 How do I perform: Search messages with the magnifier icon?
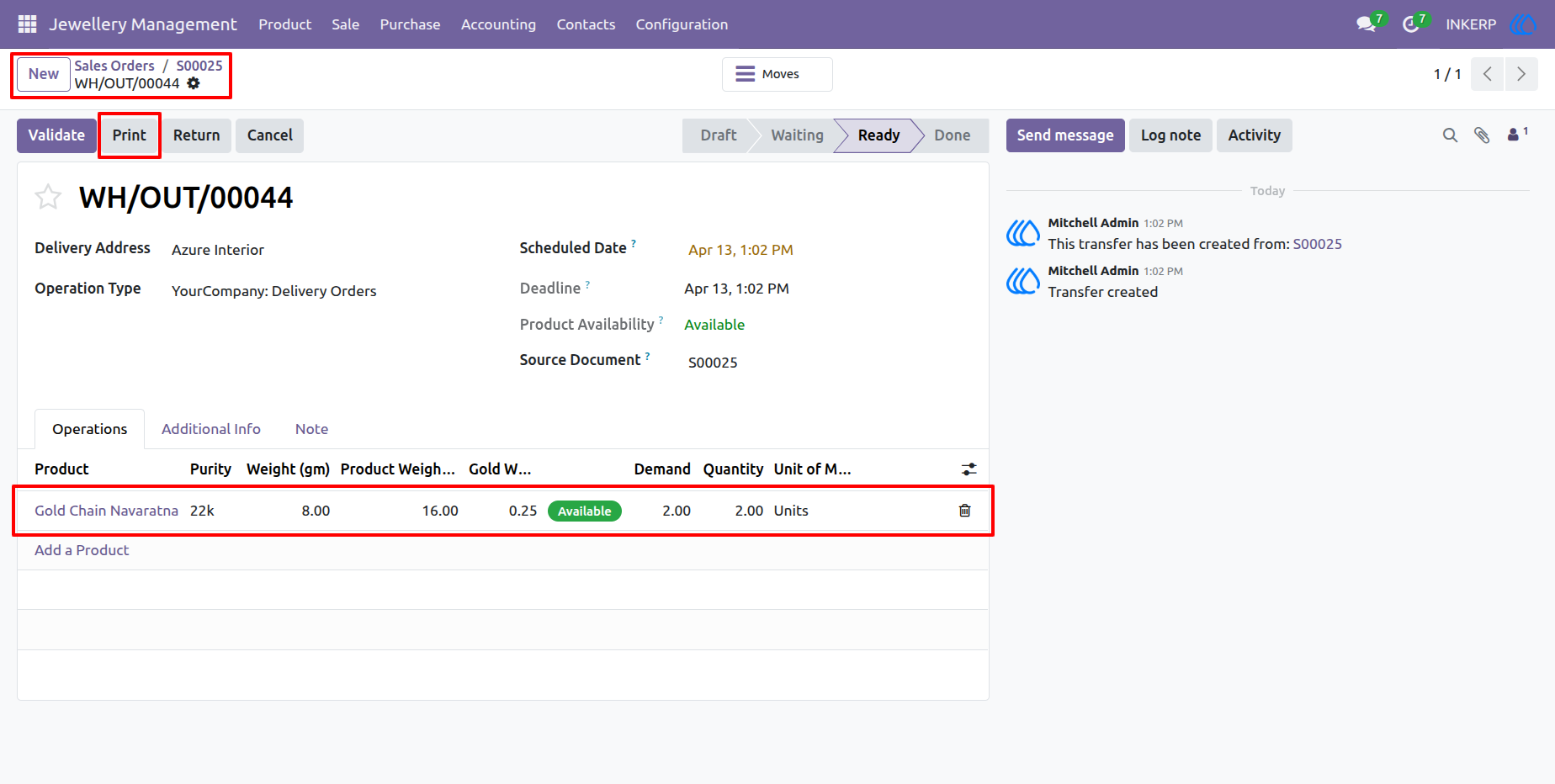tap(1450, 135)
